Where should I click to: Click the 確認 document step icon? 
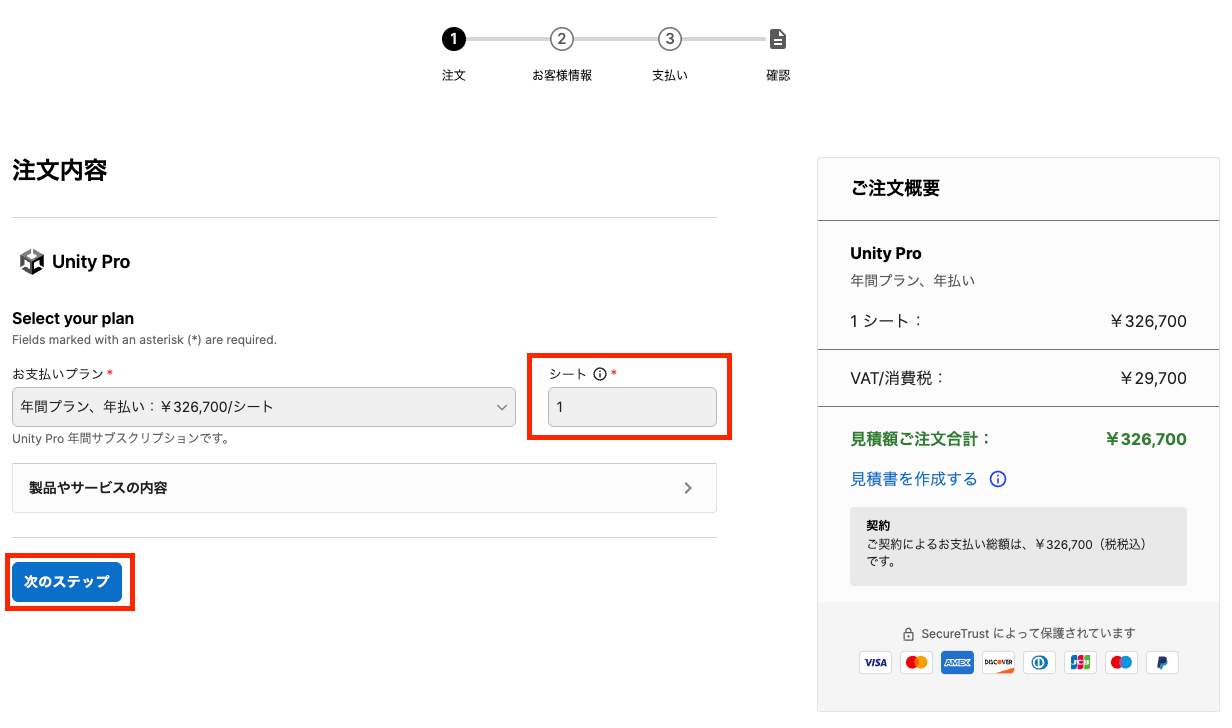pos(778,39)
